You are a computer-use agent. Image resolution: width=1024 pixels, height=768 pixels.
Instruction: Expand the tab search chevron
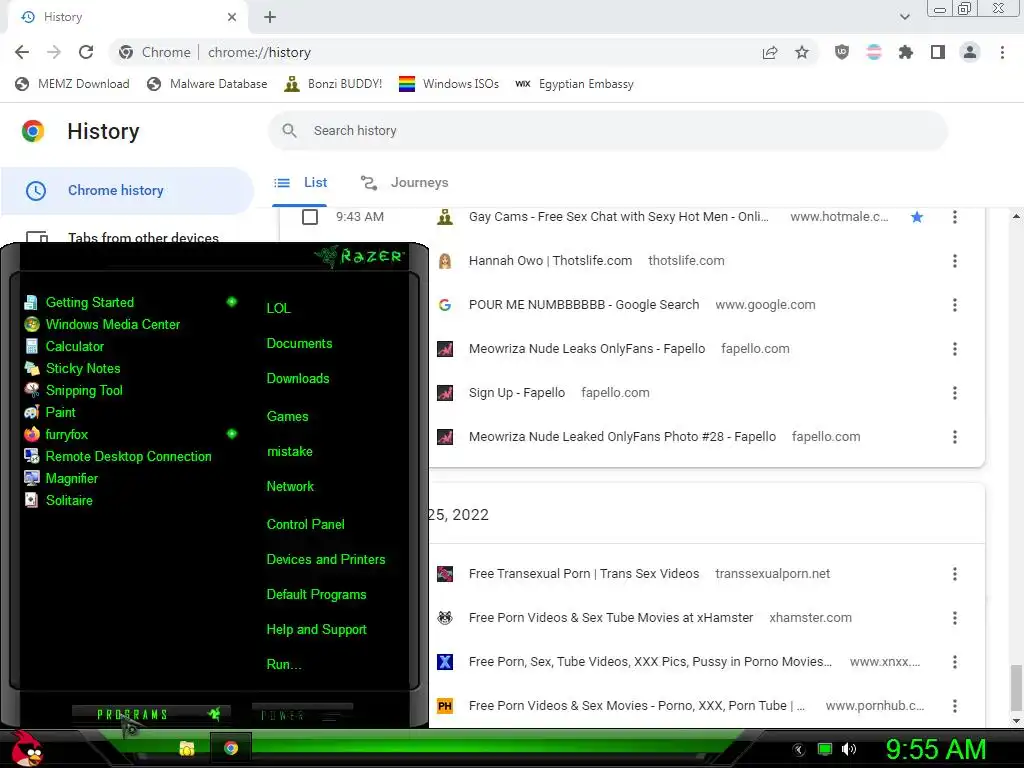[904, 17]
